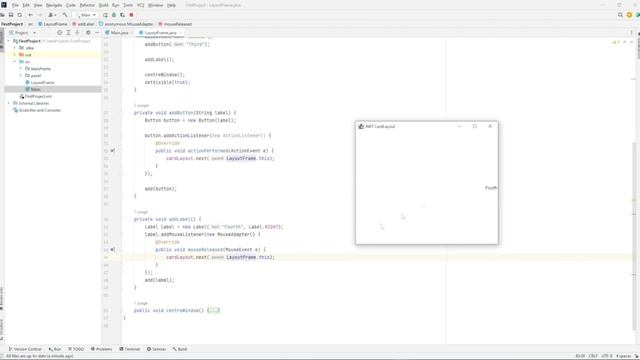This screenshot has height=360, width=640.
Task: Click the Synchronize/reload toolbar icon
Action: click(20, 15)
